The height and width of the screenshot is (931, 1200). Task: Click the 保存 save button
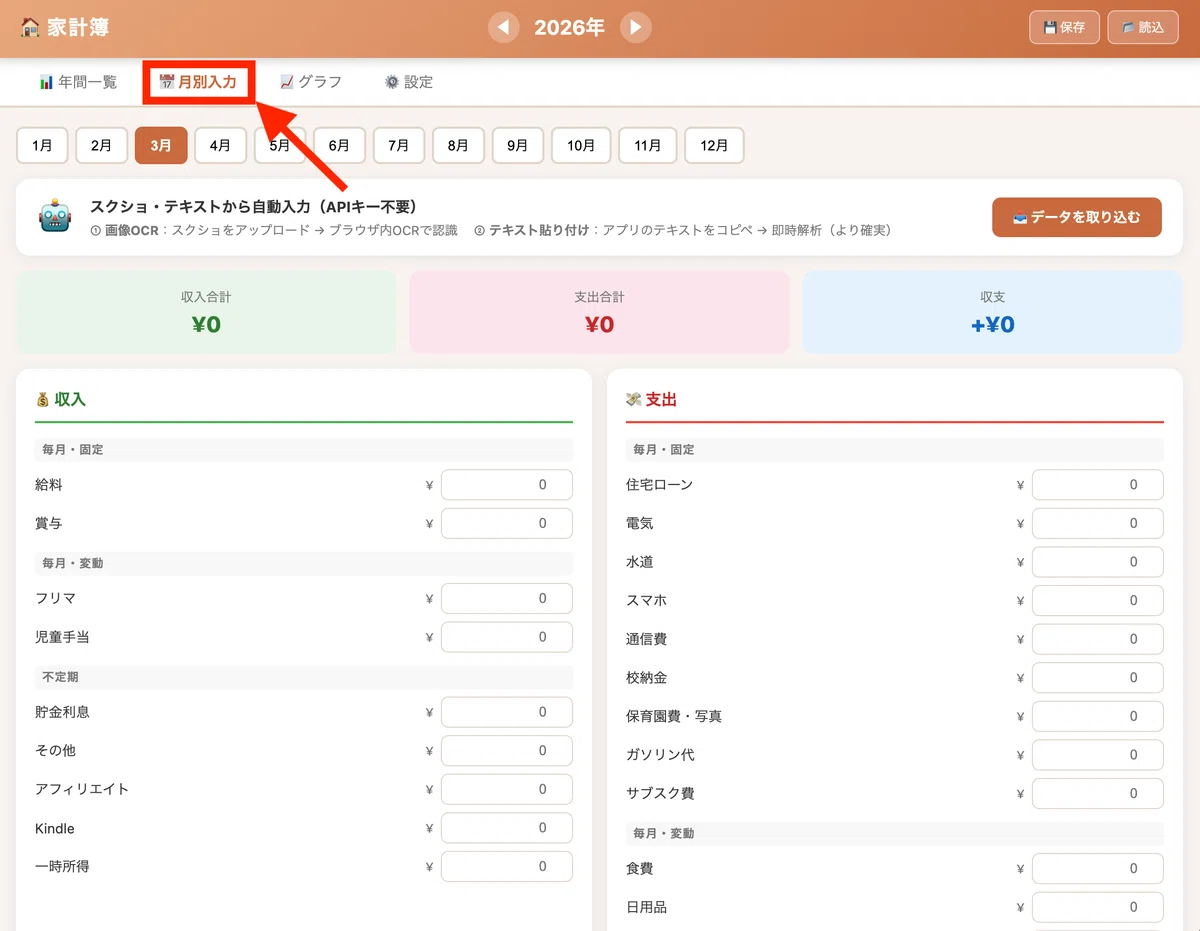(x=1064, y=27)
